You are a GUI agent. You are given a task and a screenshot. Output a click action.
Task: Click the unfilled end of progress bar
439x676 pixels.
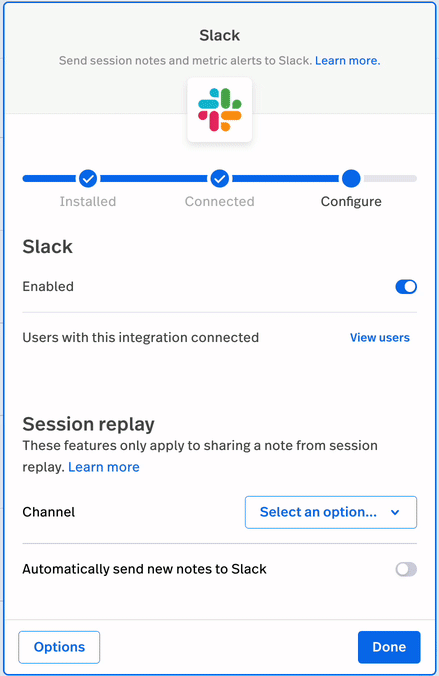click(390, 178)
